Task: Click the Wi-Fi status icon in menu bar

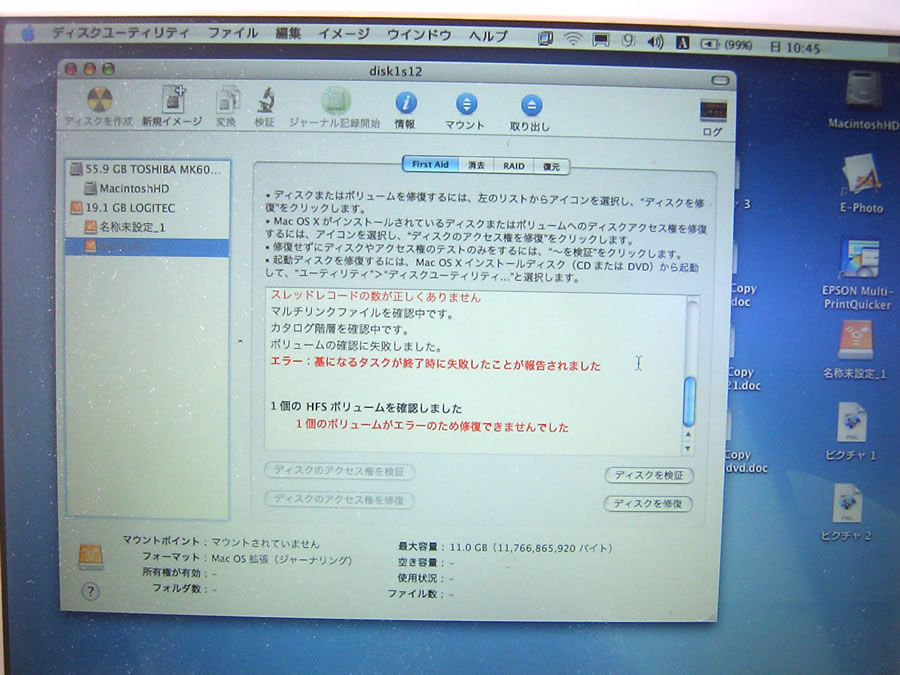Action: [572, 39]
